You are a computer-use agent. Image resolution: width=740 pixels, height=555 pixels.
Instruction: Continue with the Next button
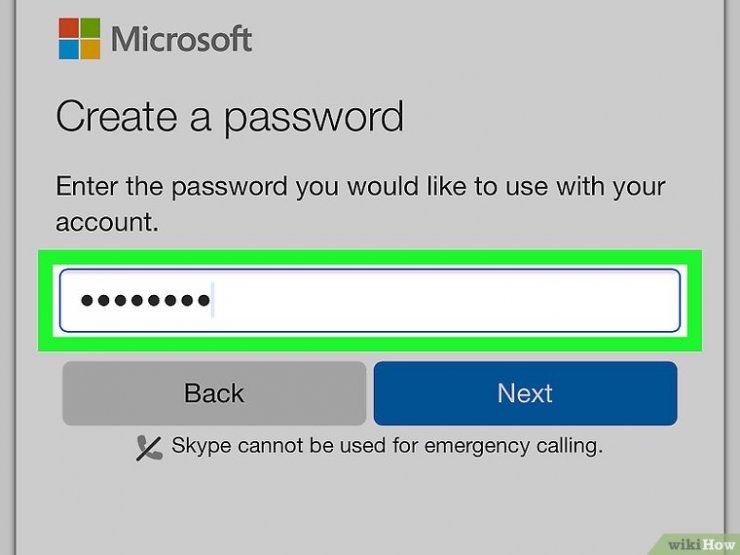point(525,393)
